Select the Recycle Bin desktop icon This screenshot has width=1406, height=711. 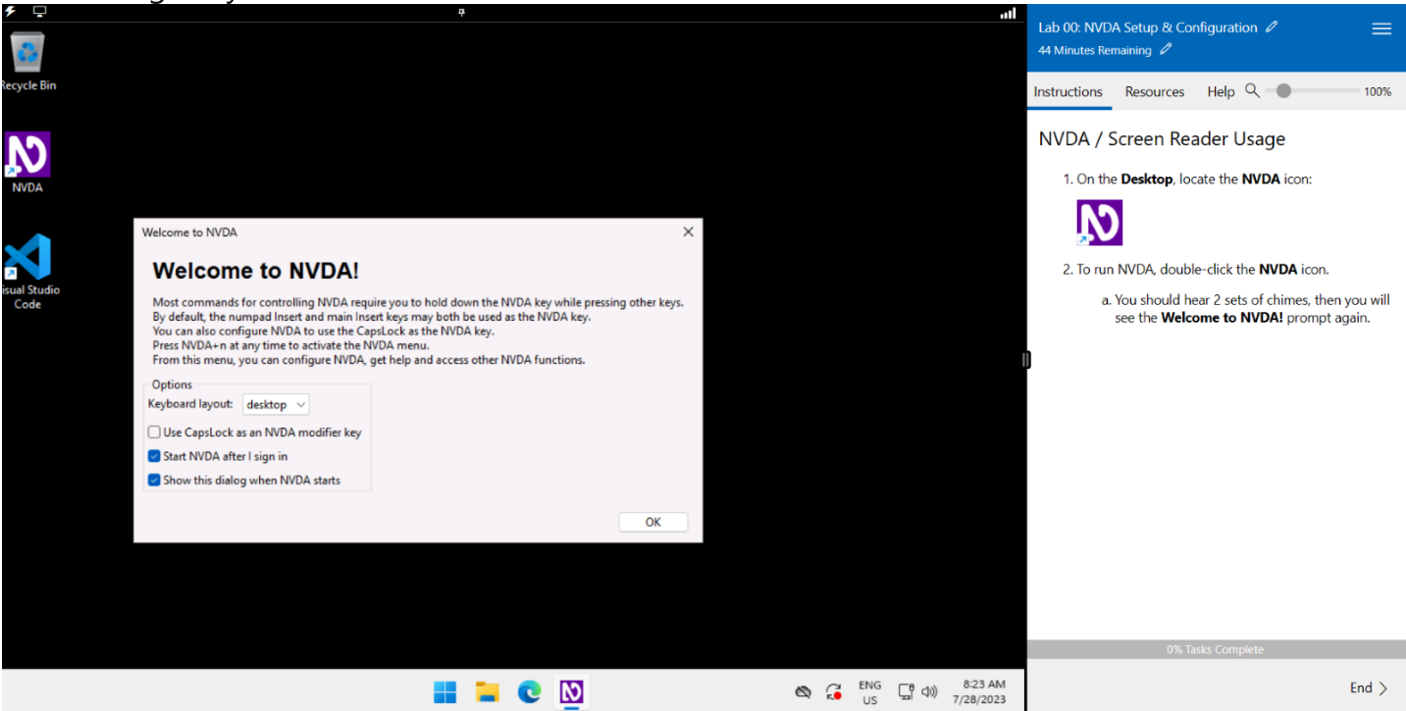pos(28,53)
